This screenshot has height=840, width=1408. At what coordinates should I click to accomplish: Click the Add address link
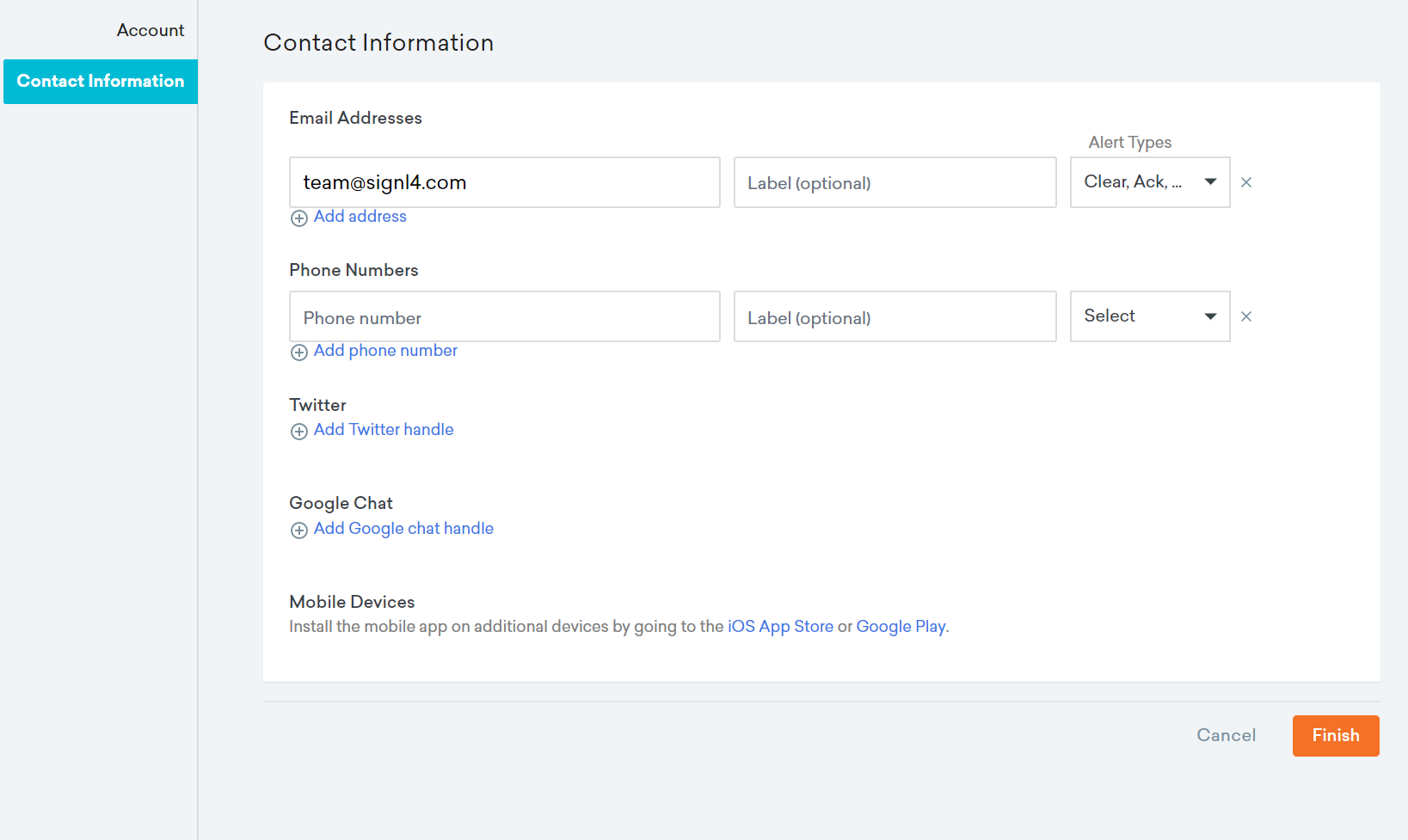(360, 217)
